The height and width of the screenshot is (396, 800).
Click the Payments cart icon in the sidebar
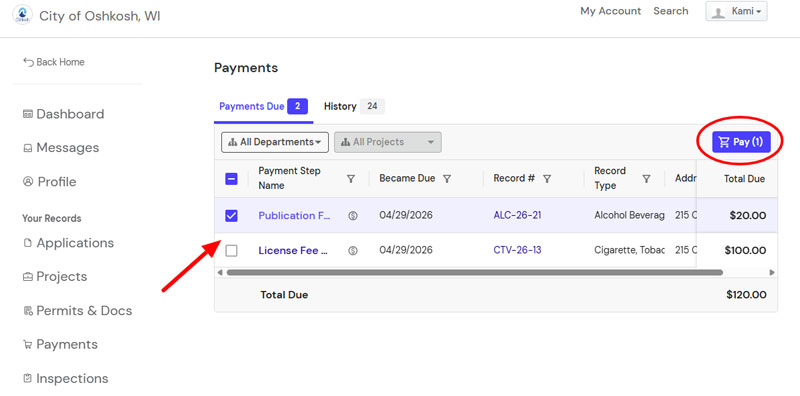coord(28,345)
